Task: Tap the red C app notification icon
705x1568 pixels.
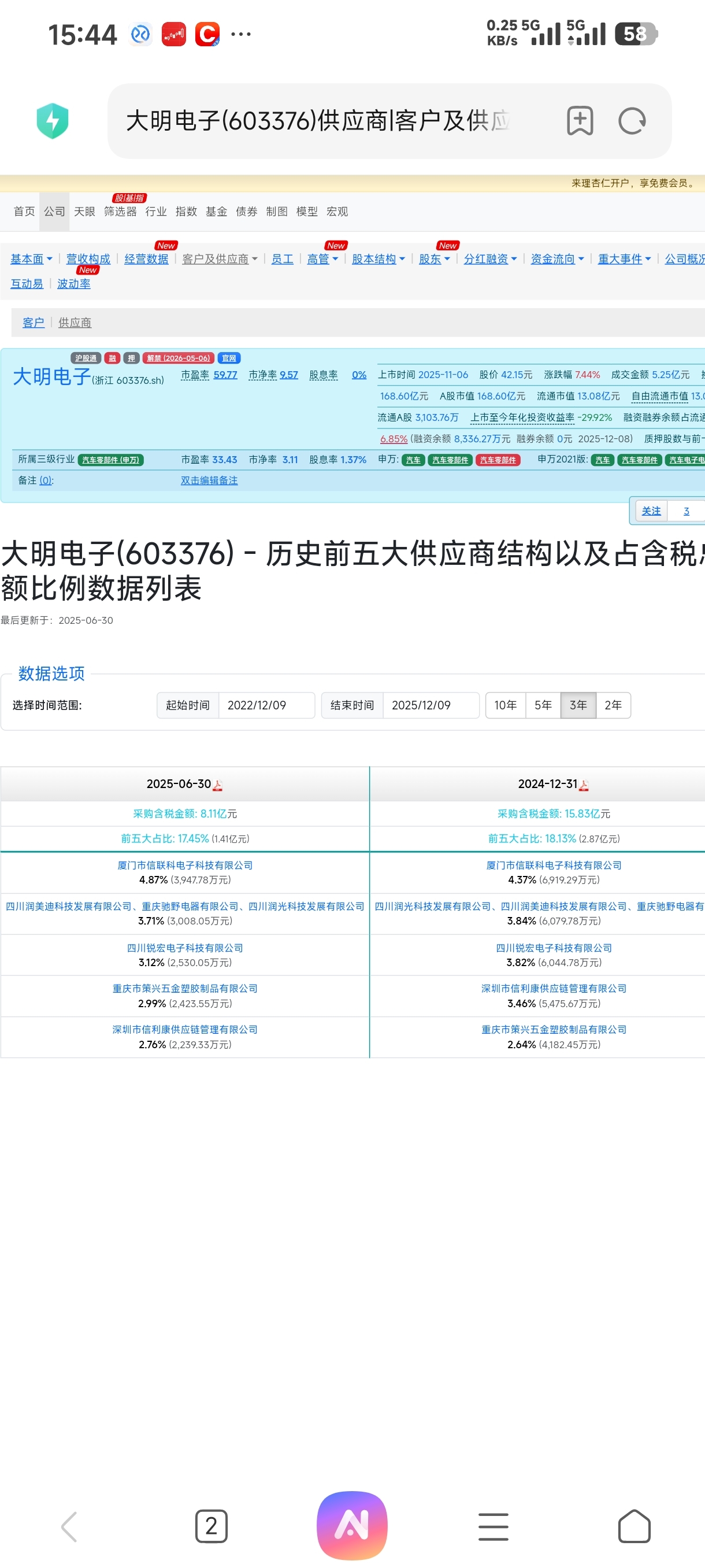Action: (207, 34)
